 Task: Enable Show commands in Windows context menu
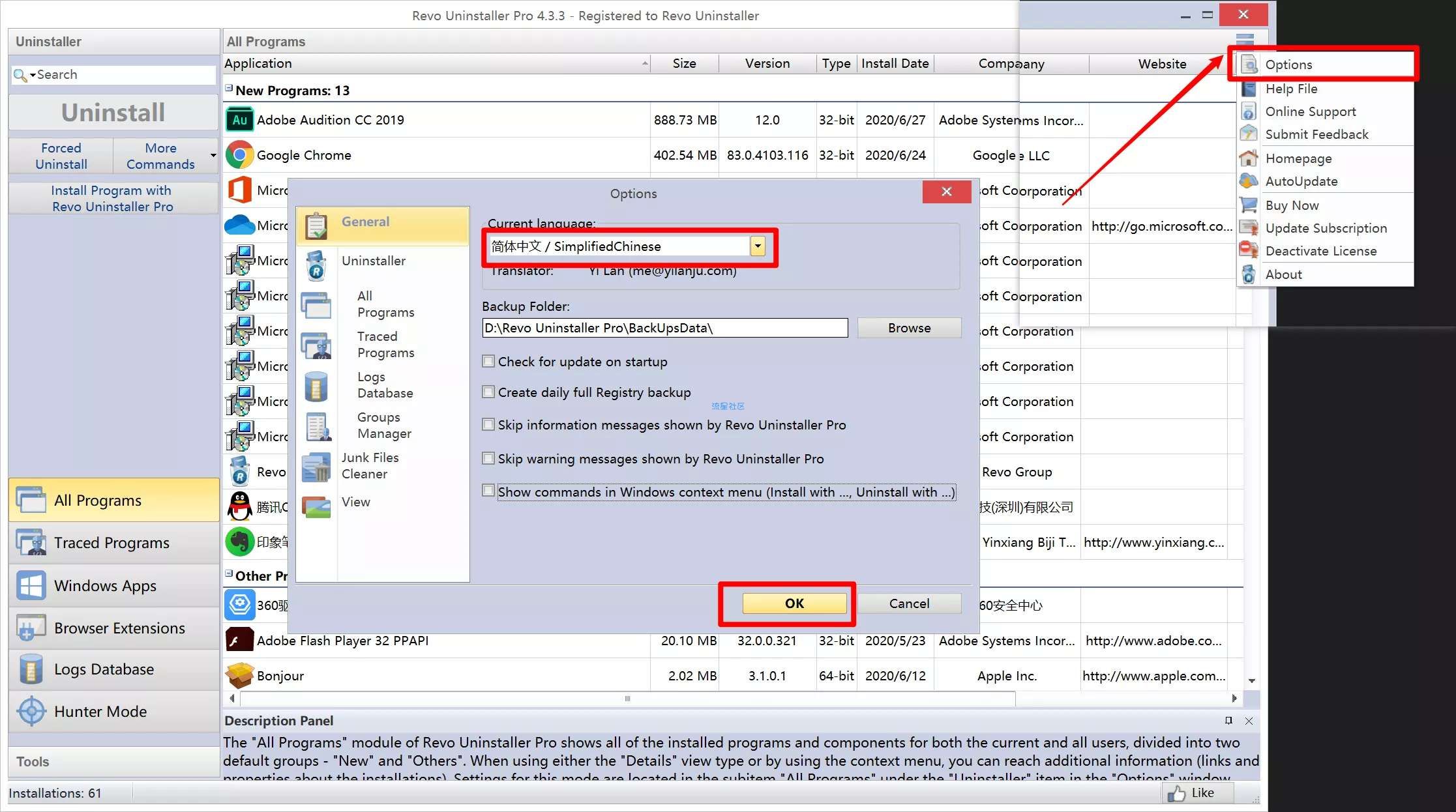pos(488,490)
